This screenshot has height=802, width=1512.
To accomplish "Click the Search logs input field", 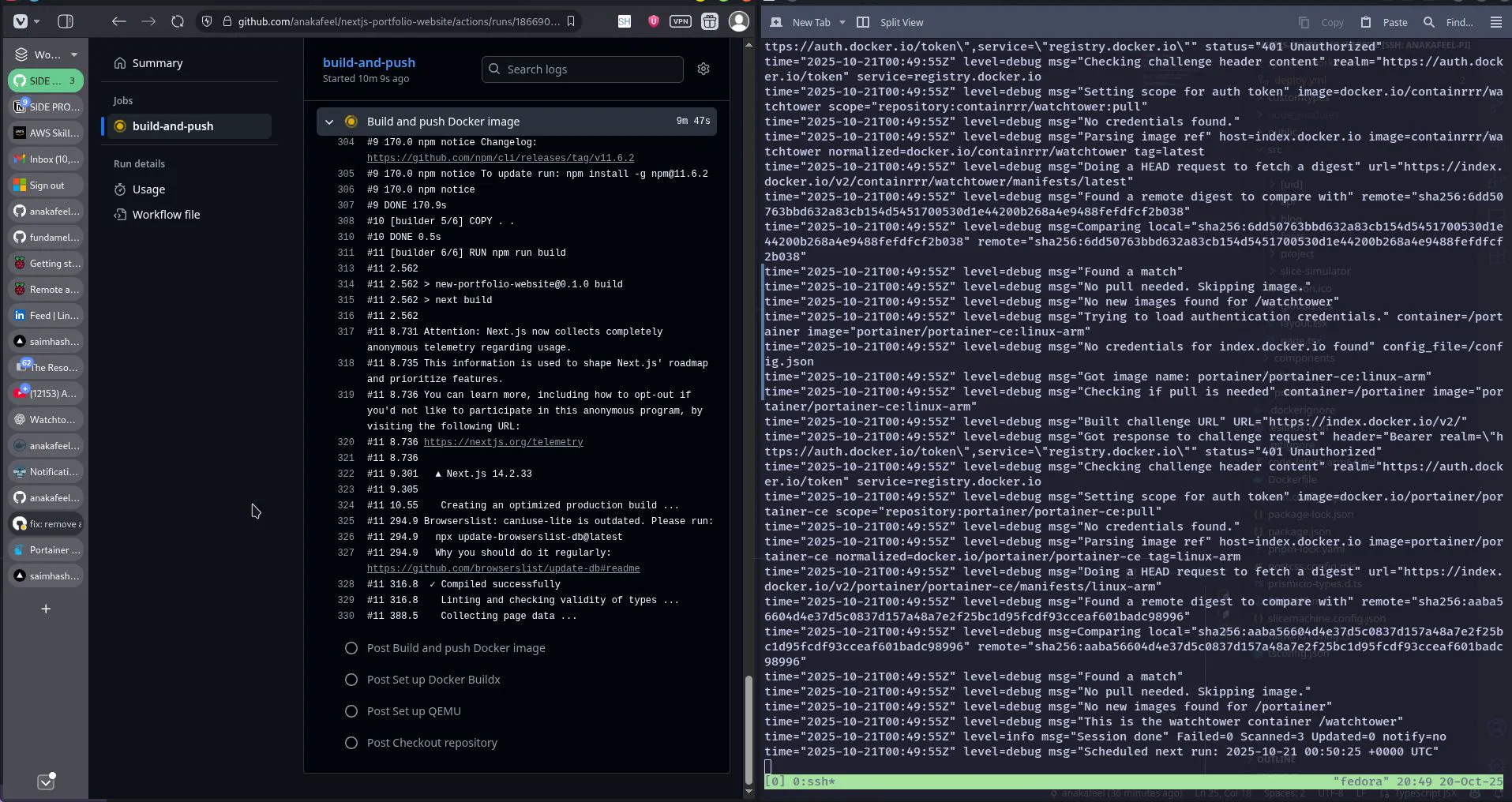I will click(583, 69).
